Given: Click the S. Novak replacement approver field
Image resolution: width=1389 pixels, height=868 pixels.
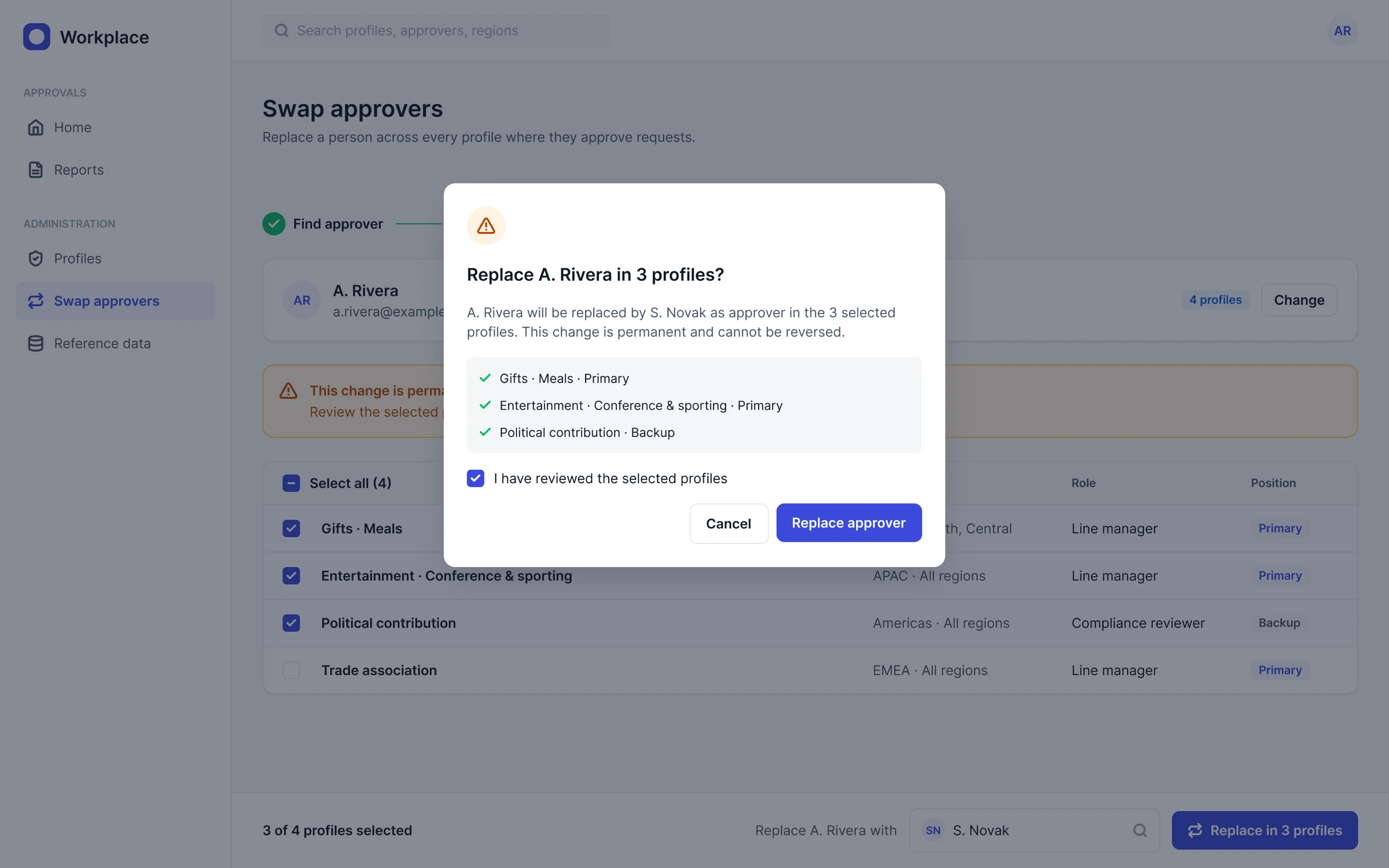Looking at the screenshot, I should point(1034,830).
